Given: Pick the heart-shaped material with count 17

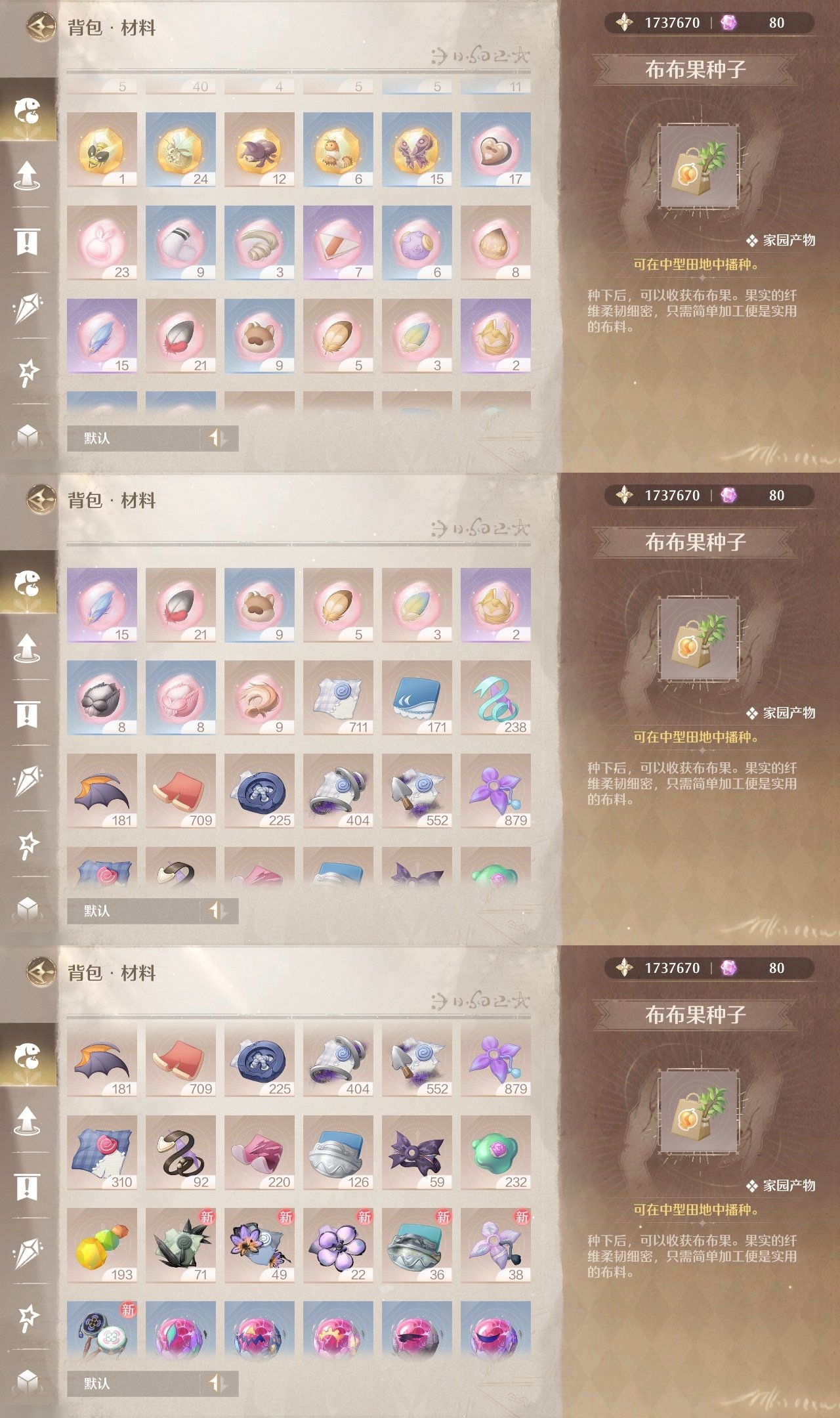Looking at the screenshot, I should tap(495, 150).
